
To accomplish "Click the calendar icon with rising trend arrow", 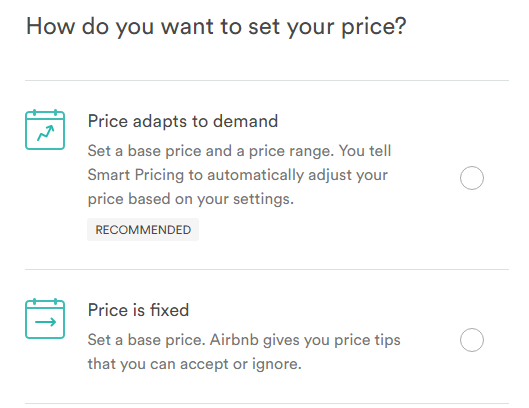I will [45, 130].
